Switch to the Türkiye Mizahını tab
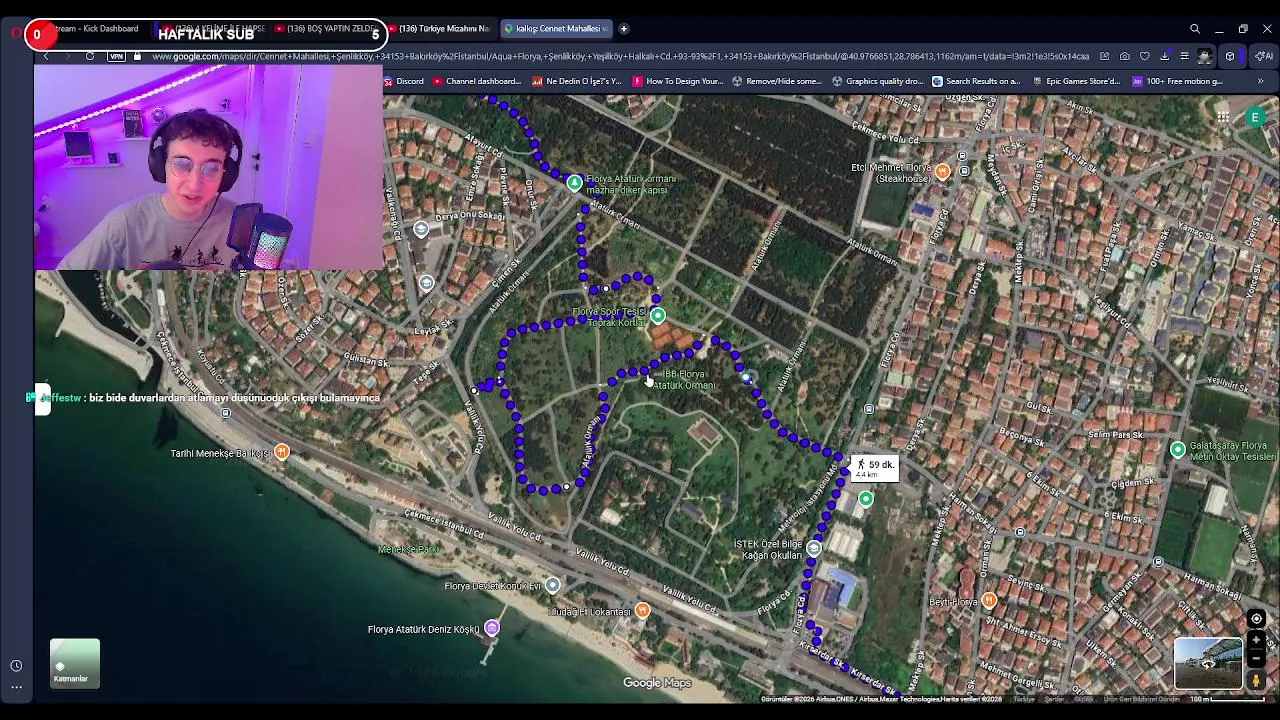The height and width of the screenshot is (720, 1280). (x=441, y=29)
